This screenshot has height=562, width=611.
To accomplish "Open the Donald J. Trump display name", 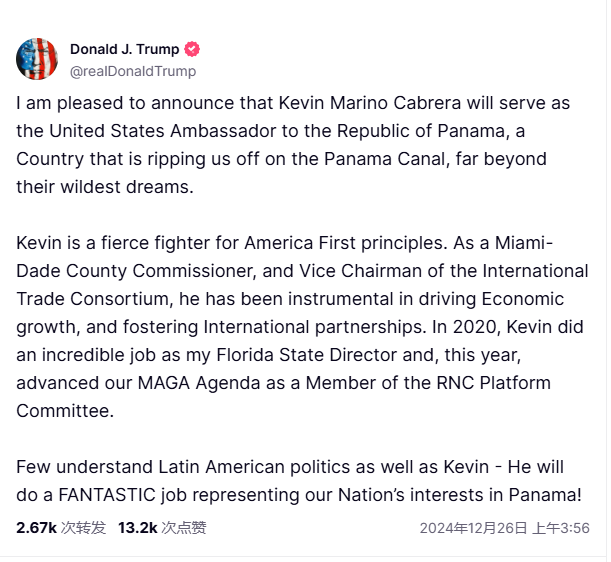I will pos(124,49).
